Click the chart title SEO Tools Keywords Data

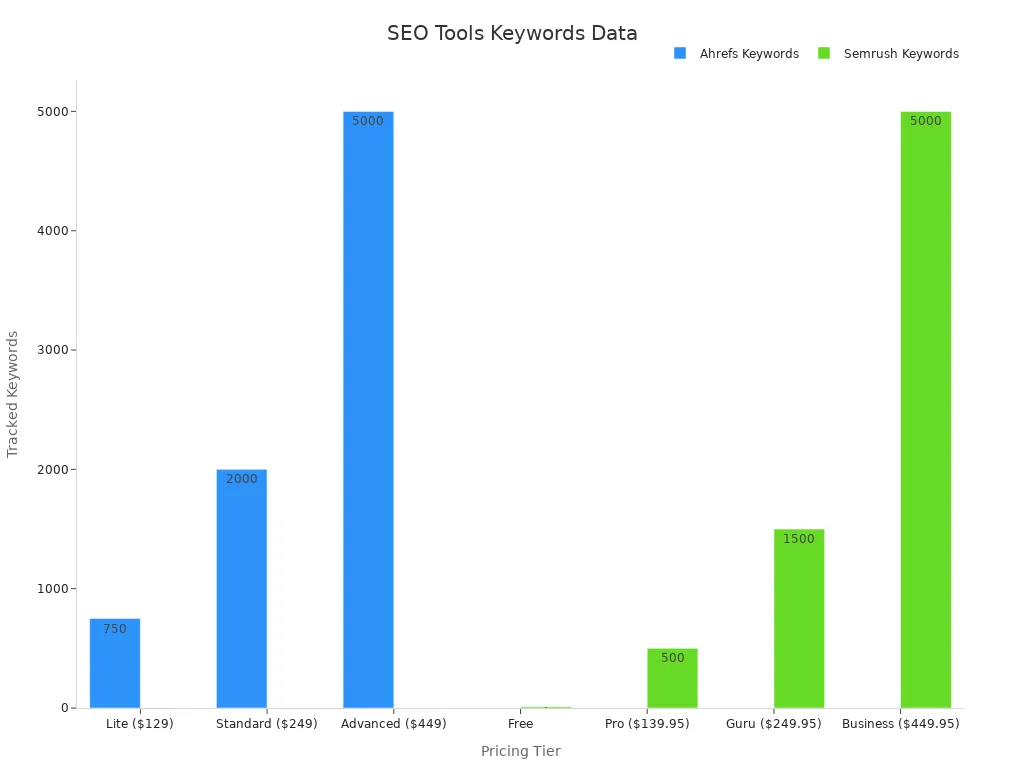(512, 33)
